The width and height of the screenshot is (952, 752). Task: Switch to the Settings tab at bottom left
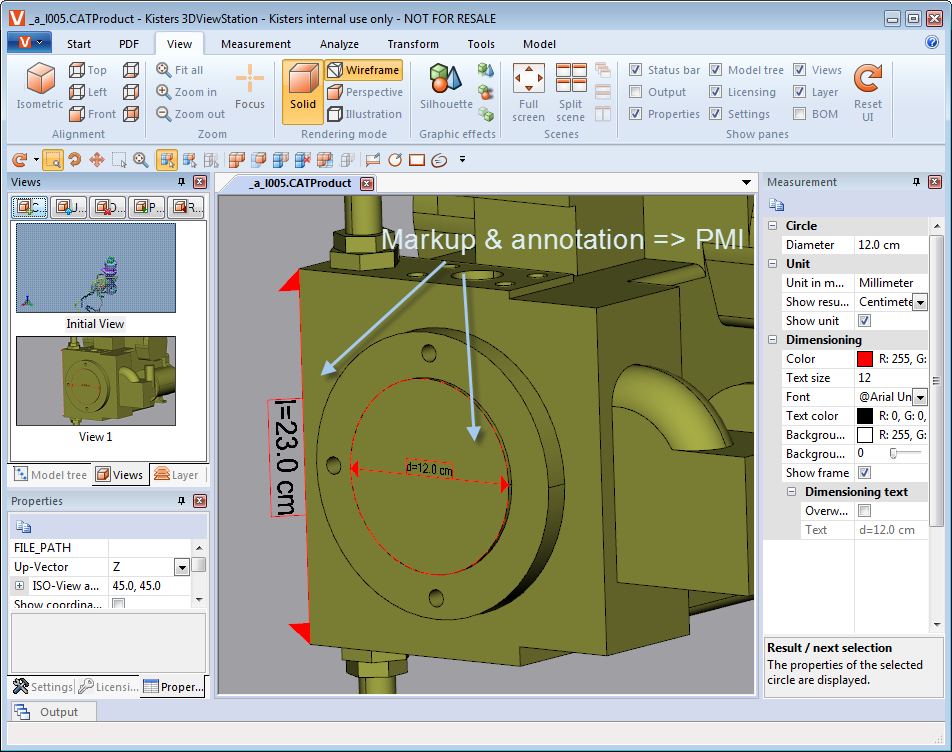(x=42, y=686)
